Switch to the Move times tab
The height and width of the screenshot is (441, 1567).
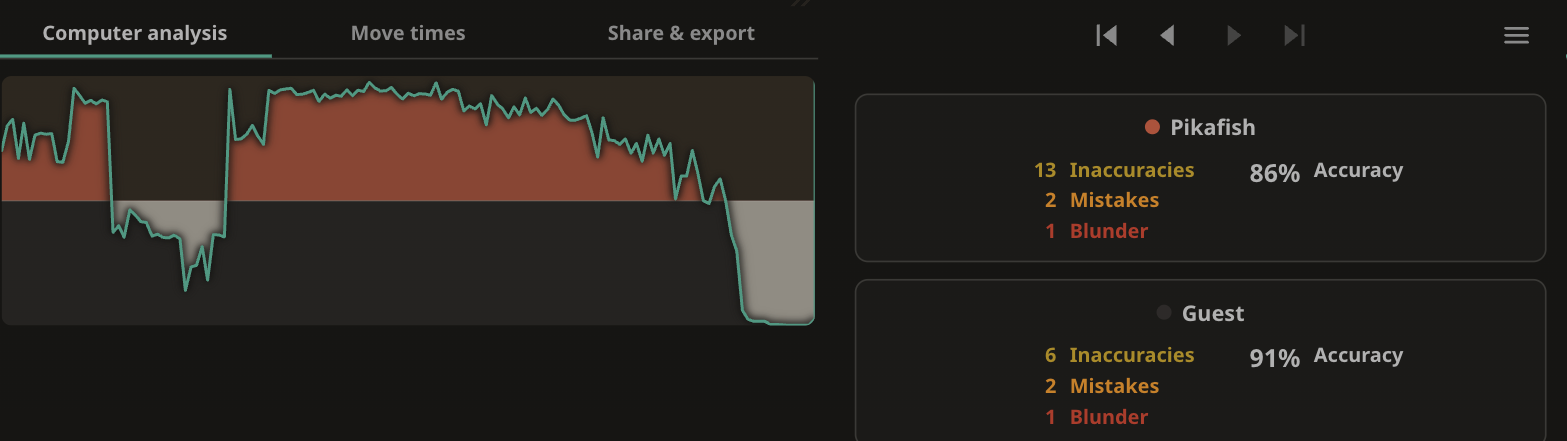click(x=408, y=33)
